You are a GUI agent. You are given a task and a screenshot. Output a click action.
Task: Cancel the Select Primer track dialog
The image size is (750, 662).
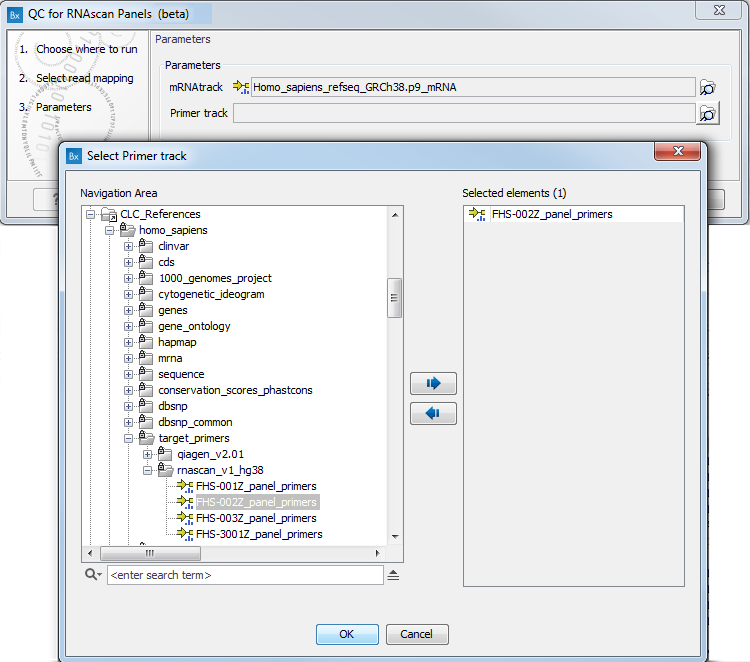coord(417,634)
